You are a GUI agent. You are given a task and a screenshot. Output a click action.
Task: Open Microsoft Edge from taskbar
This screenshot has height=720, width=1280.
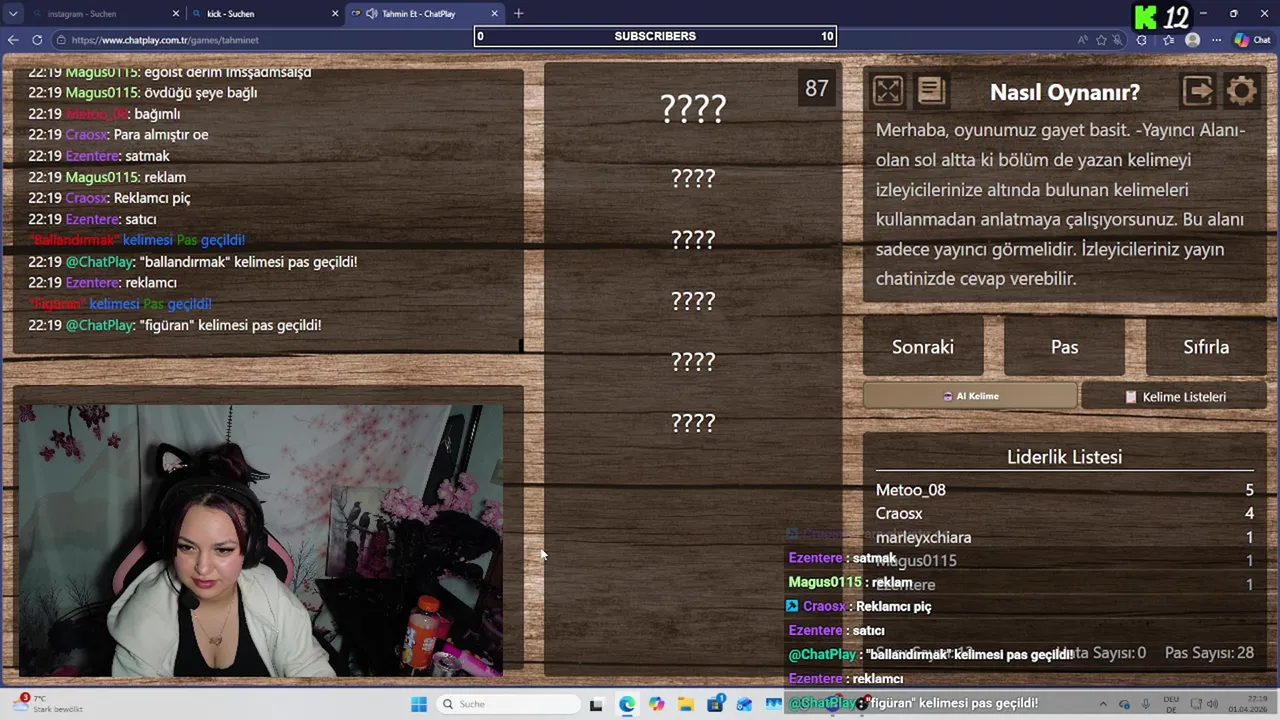click(x=626, y=704)
